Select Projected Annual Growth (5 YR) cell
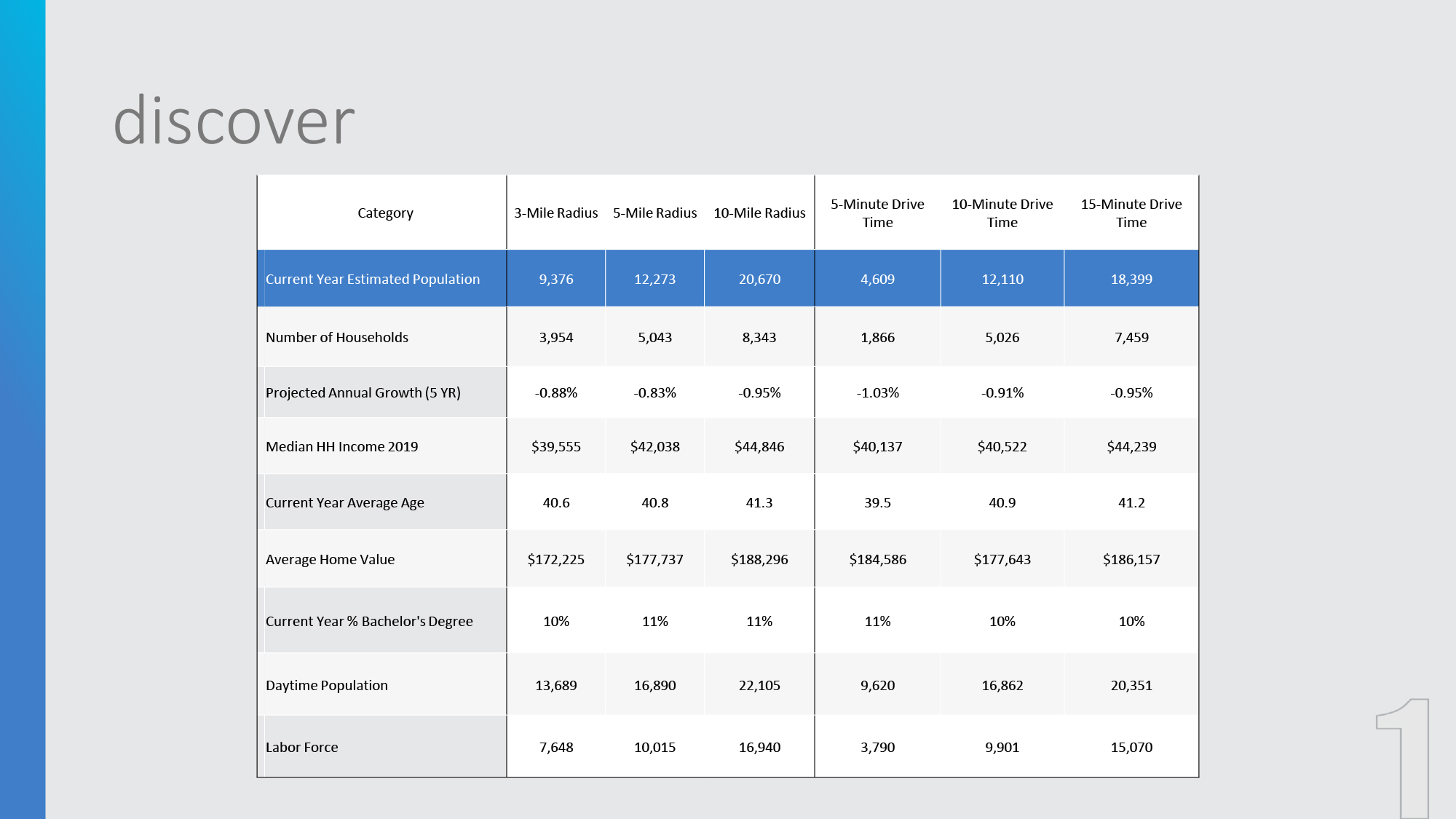The height and width of the screenshot is (819, 1456). pos(363,393)
